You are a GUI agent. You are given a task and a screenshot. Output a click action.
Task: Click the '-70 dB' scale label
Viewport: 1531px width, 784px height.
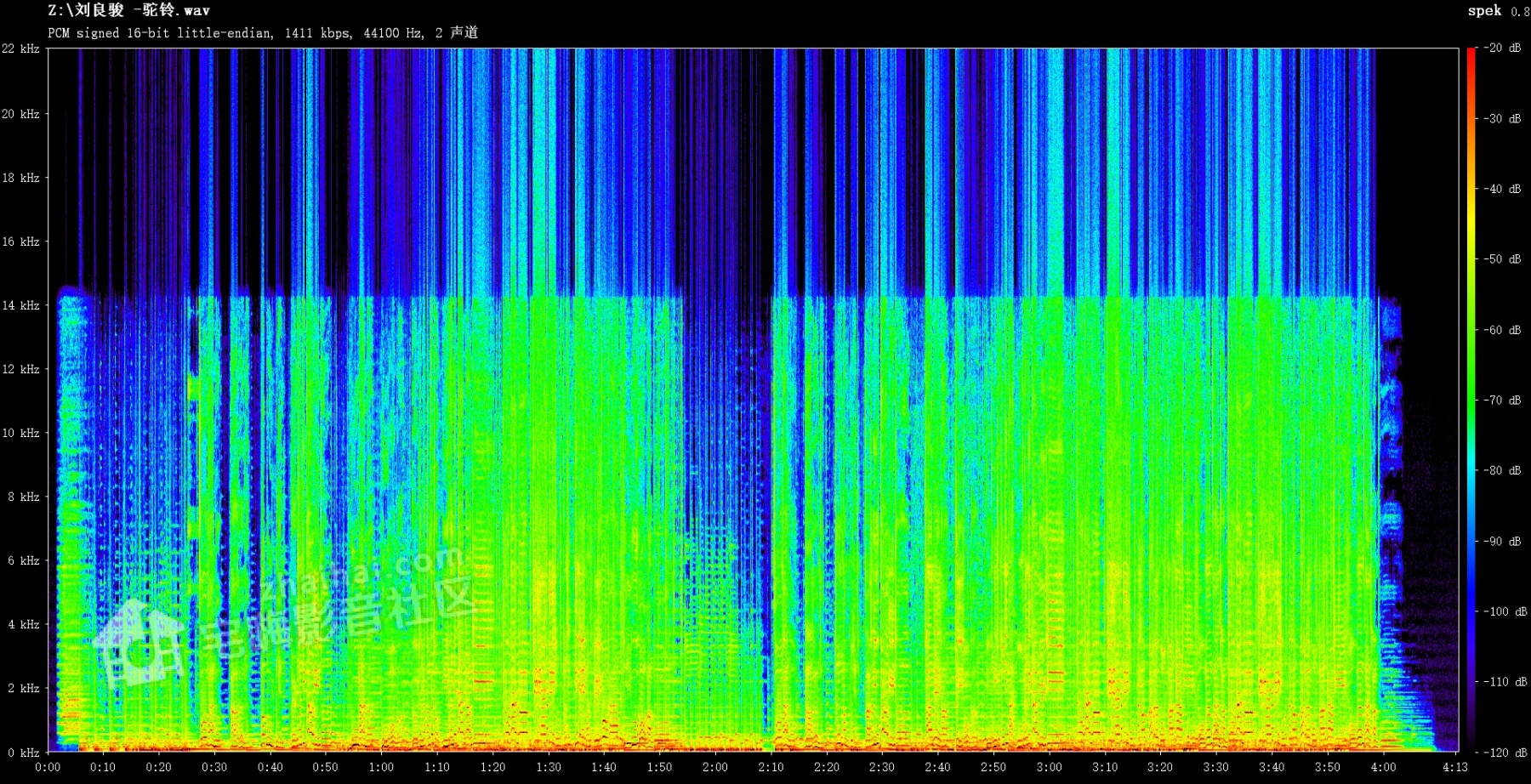click(x=1502, y=400)
